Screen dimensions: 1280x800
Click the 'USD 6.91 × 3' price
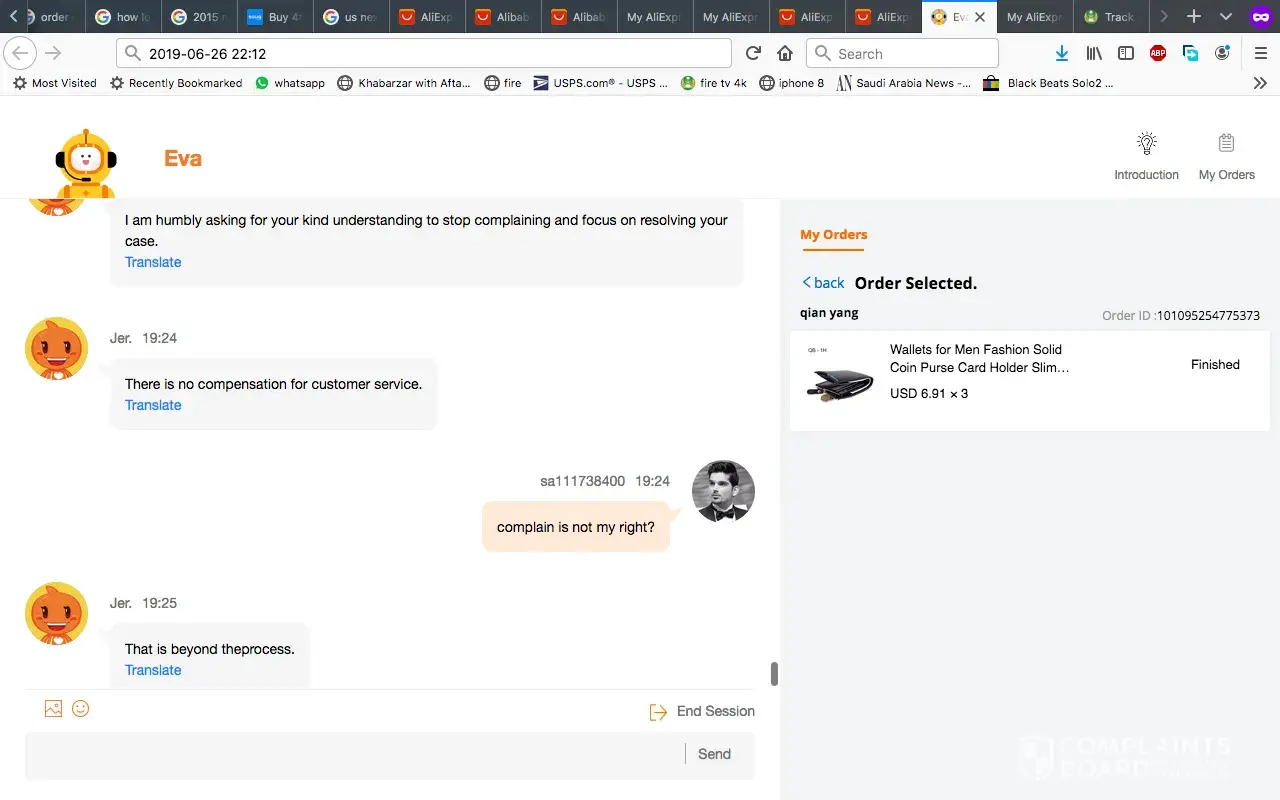pyautogui.click(x=929, y=394)
